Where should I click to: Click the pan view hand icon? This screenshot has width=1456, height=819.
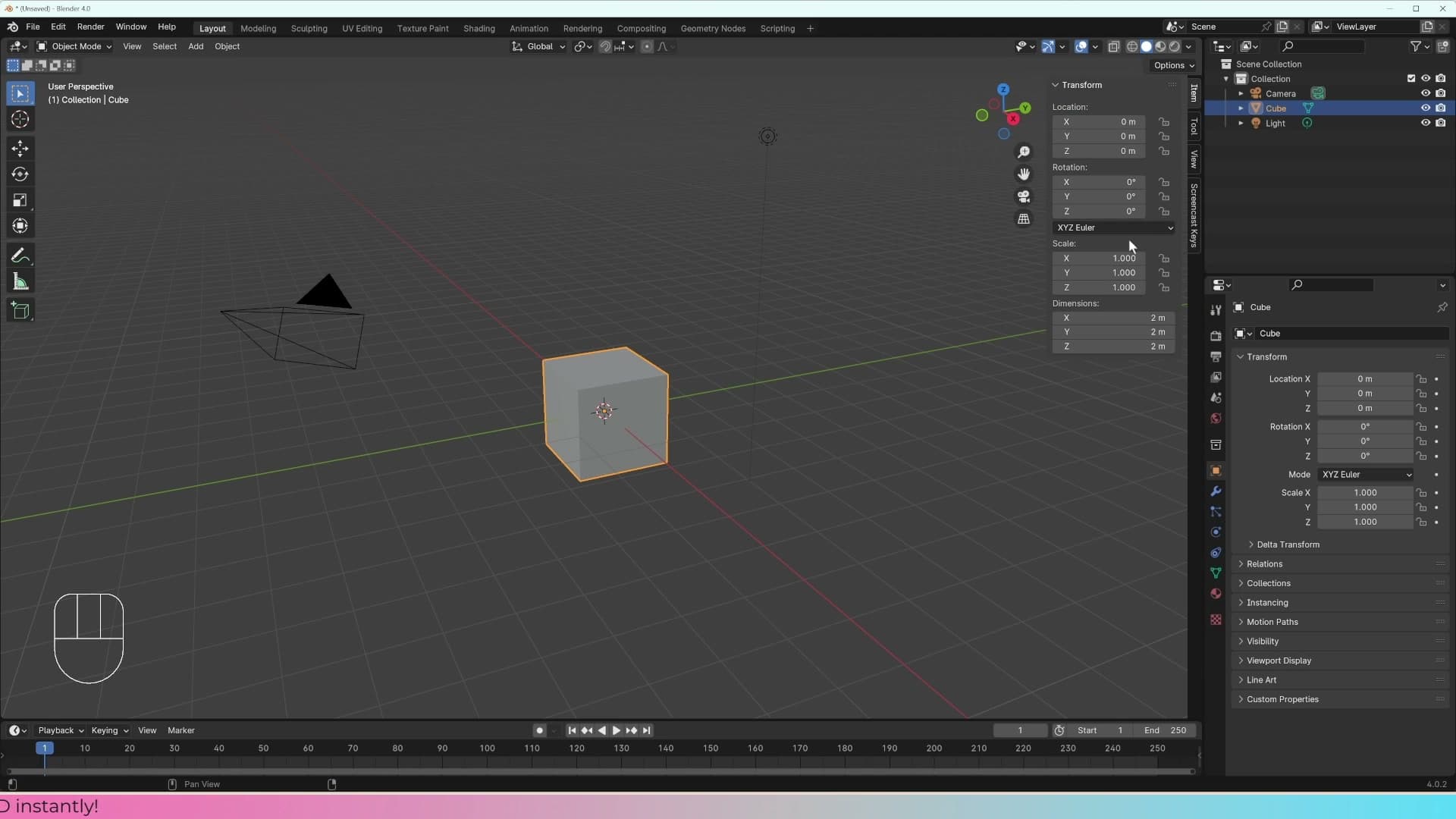(1024, 174)
